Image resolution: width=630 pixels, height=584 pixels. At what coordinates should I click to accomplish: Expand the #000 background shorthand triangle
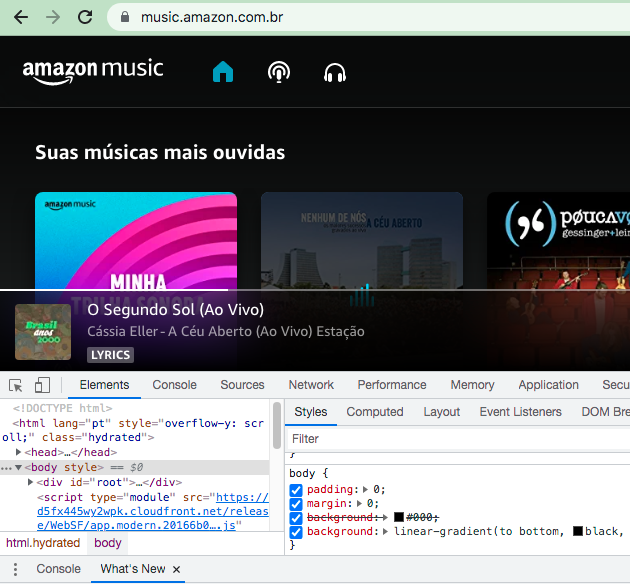[x=385, y=518]
